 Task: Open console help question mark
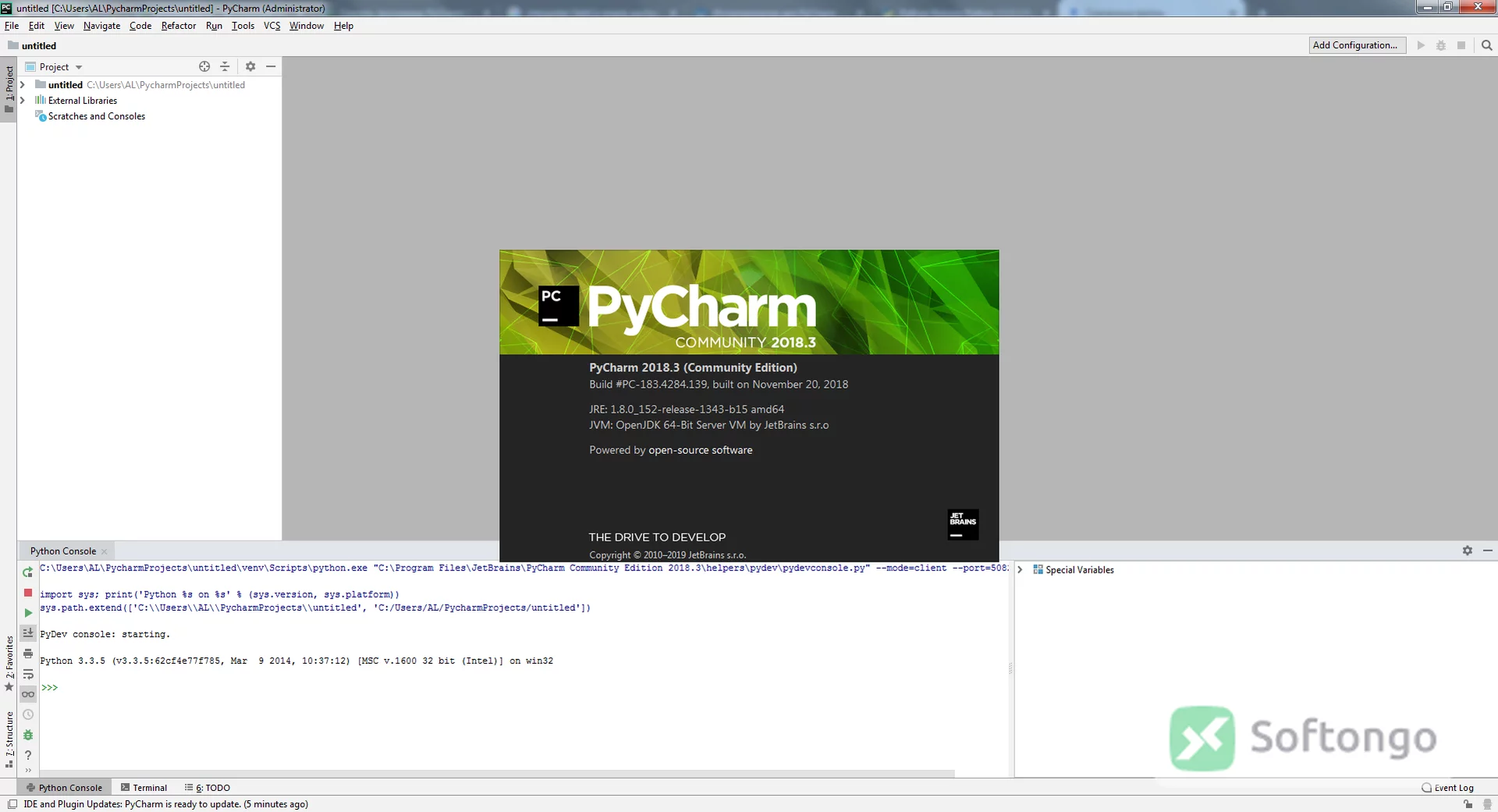point(28,755)
